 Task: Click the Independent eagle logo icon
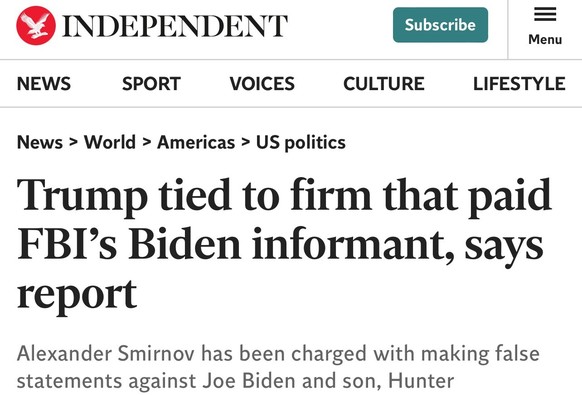pyautogui.click(x=36, y=26)
